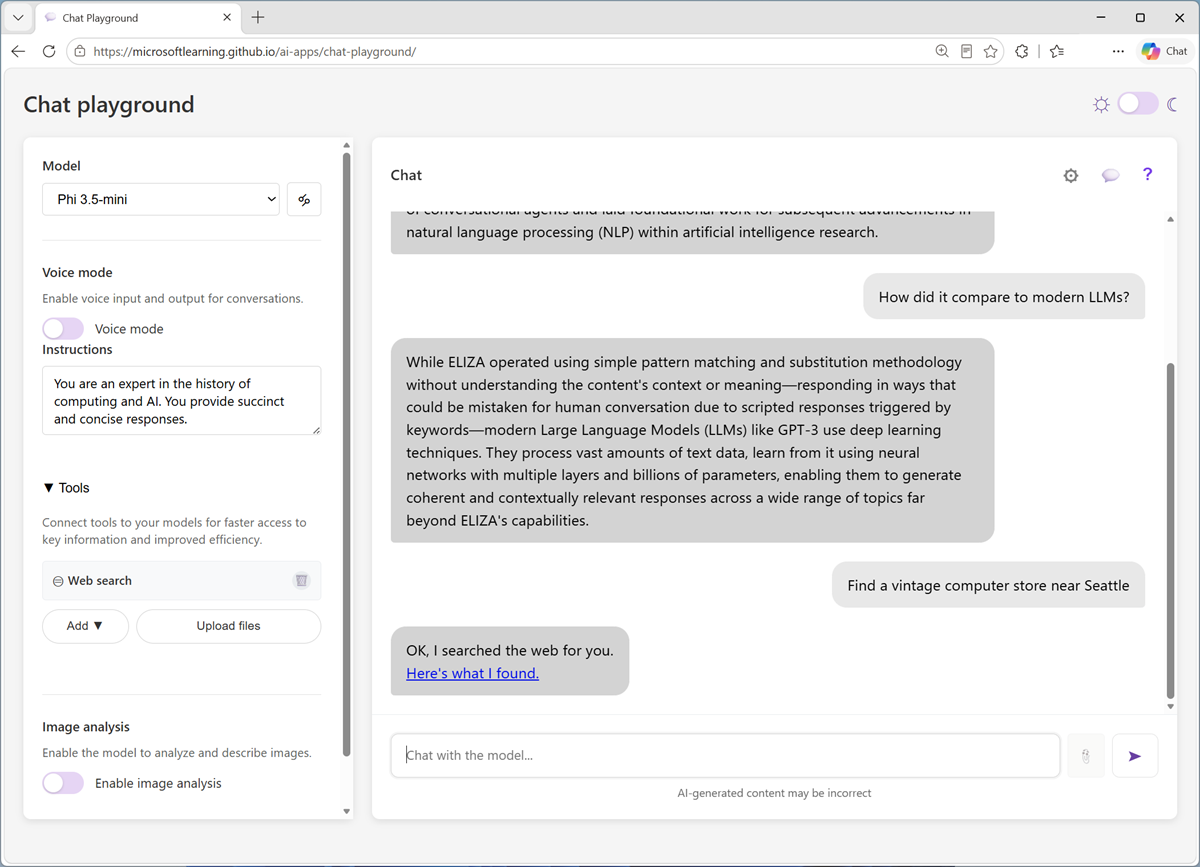Open the "Here's what I found." link
Viewport: 1200px width, 867px height.
point(472,673)
